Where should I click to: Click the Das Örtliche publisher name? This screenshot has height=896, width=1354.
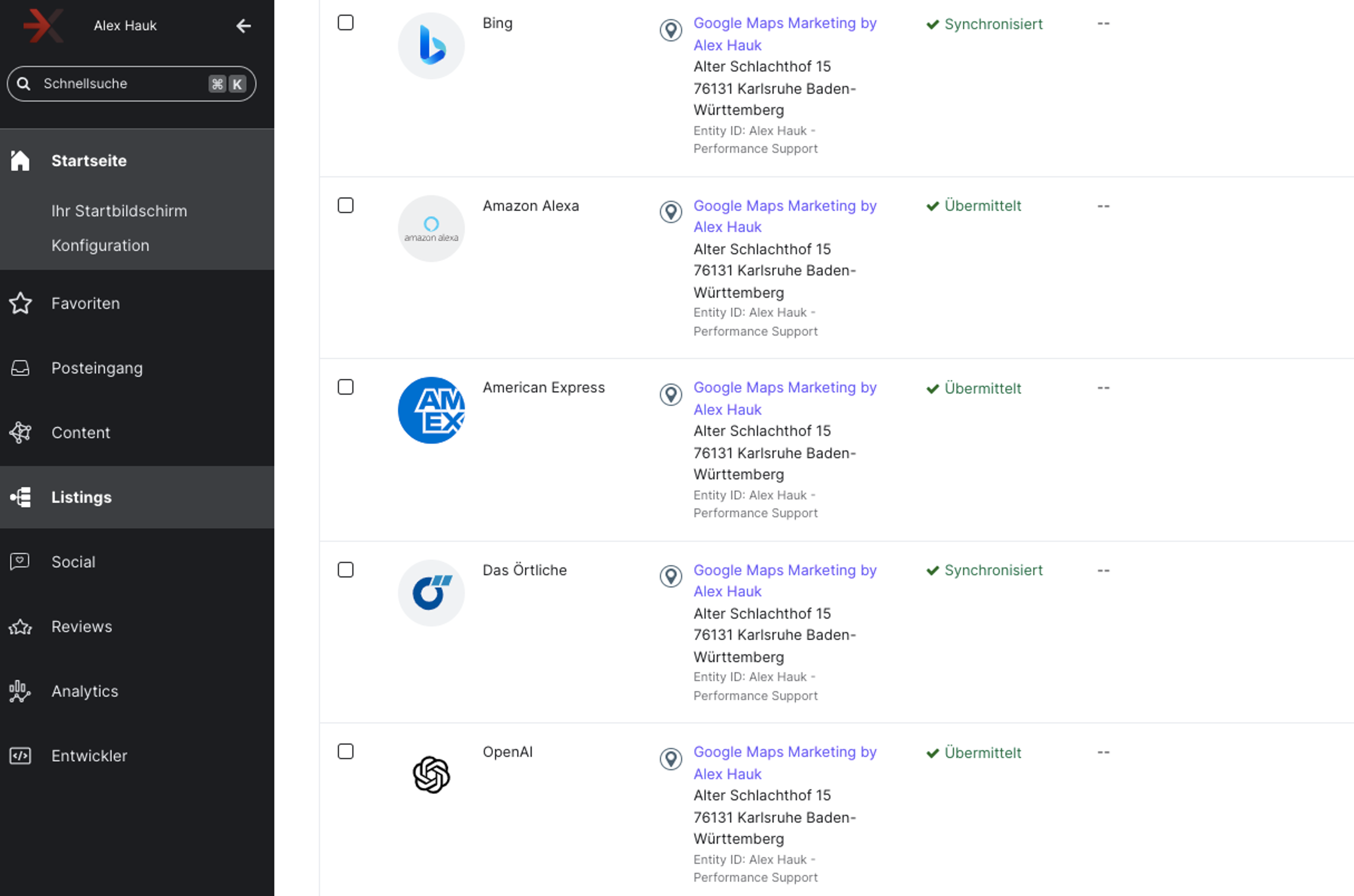pos(524,570)
